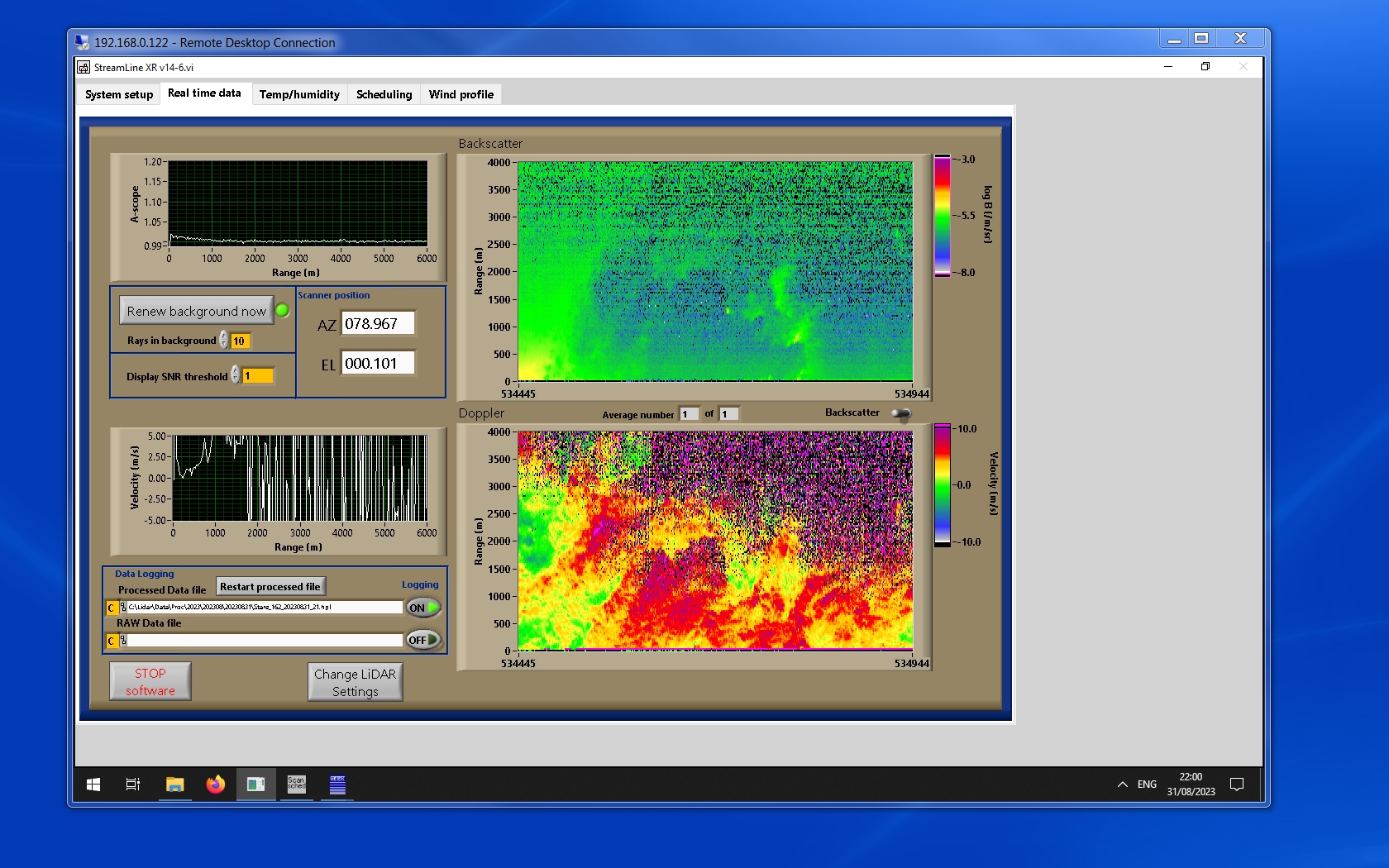Click the Backscatter color scale bar
The image size is (1389, 868).
pyautogui.click(x=942, y=215)
